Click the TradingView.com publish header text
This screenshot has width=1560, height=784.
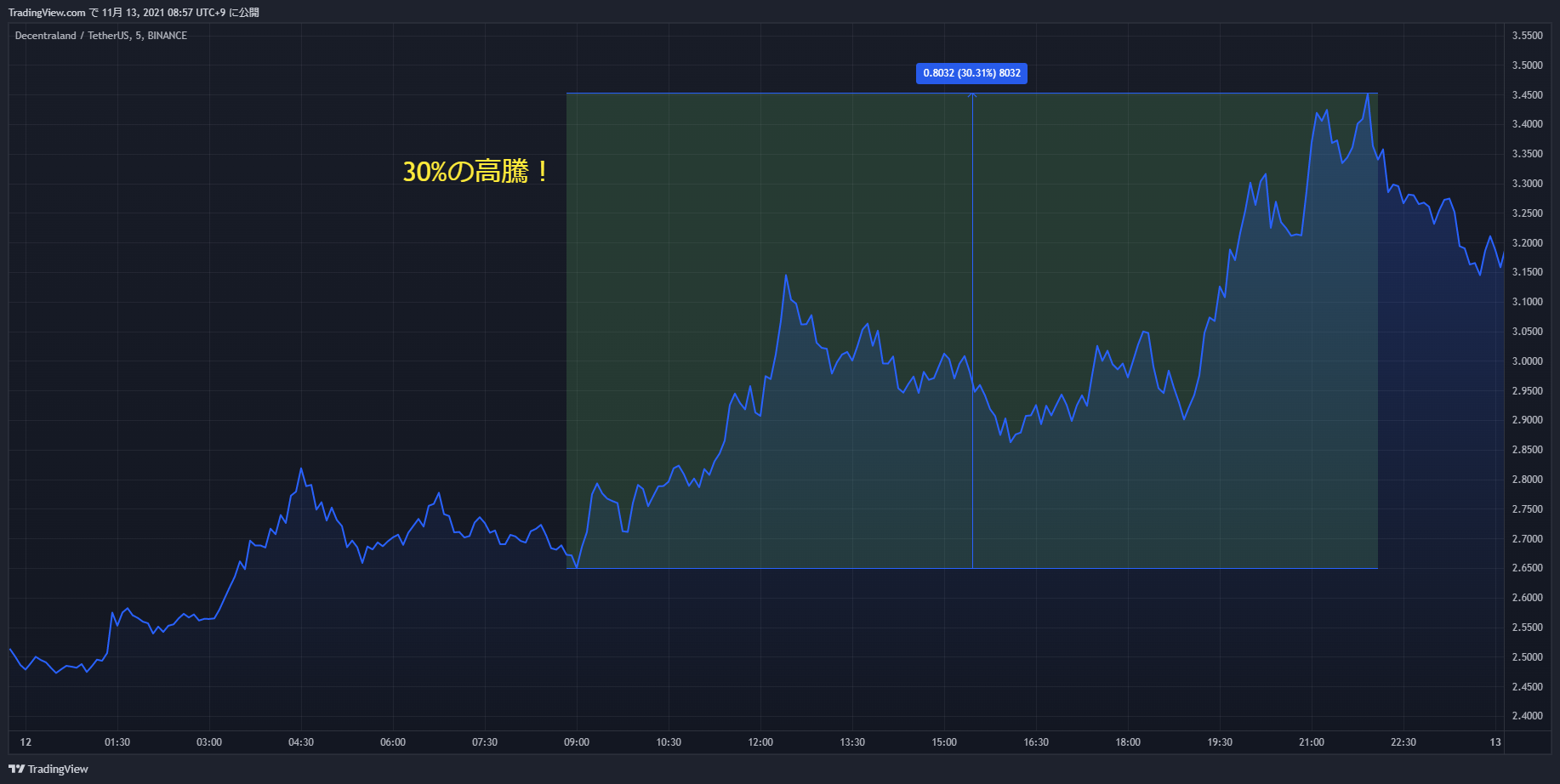(x=134, y=13)
